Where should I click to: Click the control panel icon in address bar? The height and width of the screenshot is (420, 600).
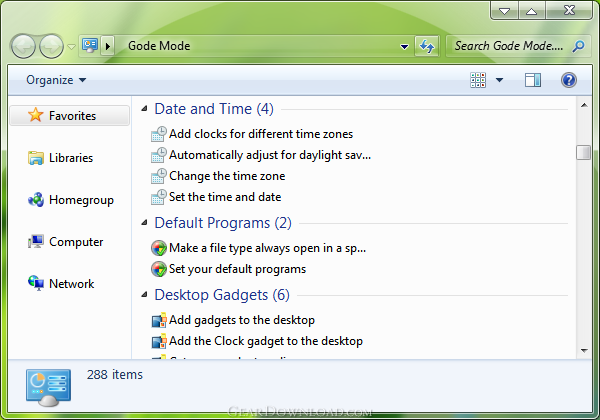coord(90,46)
